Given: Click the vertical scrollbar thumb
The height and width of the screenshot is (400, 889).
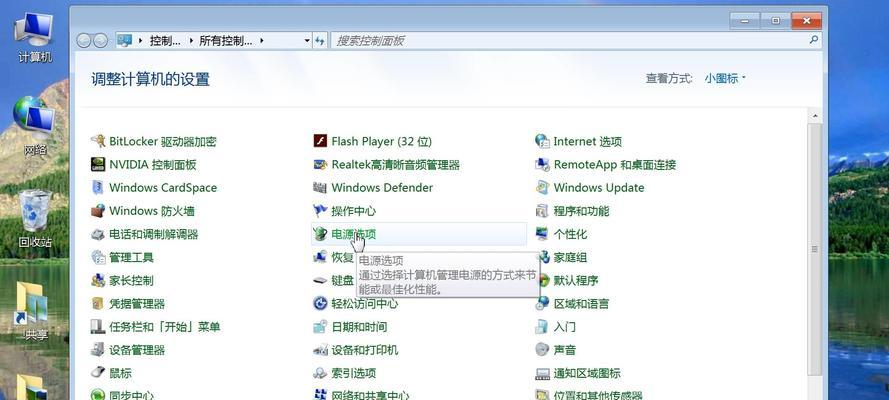Looking at the screenshot, I should [815, 248].
